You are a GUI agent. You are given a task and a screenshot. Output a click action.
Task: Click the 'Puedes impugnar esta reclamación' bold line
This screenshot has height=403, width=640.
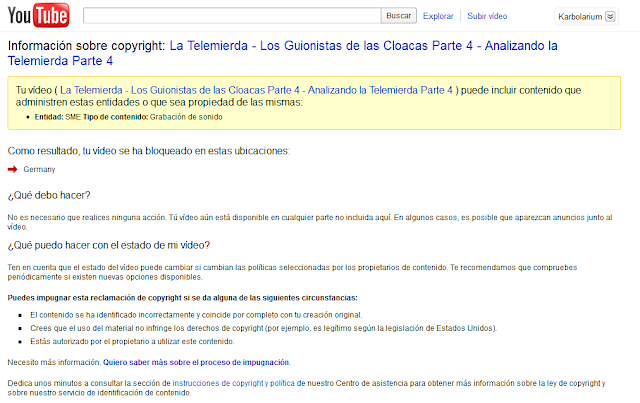coord(182,298)
